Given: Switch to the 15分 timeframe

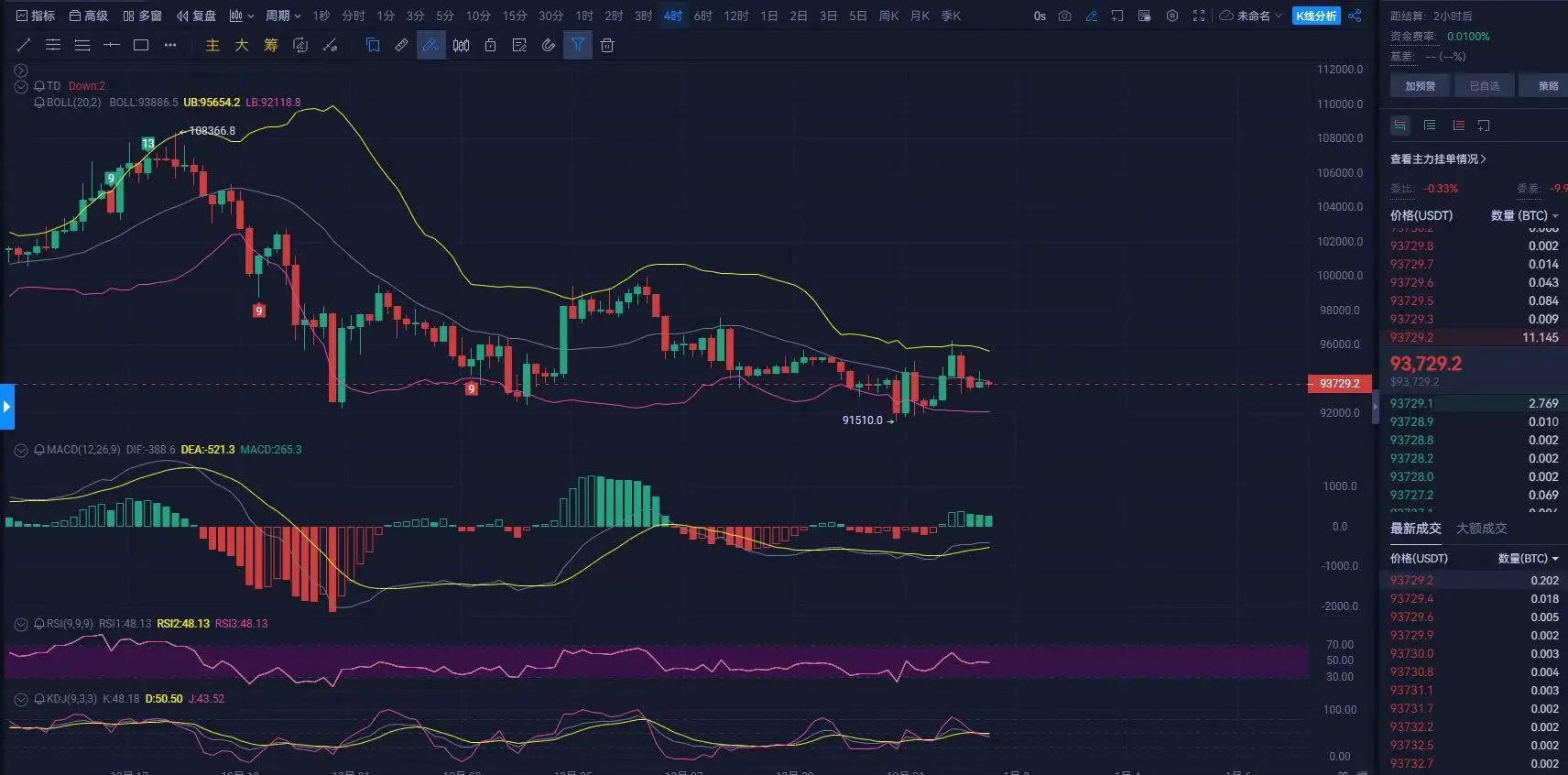Looking at the screenshot, I should coord(515,16).
